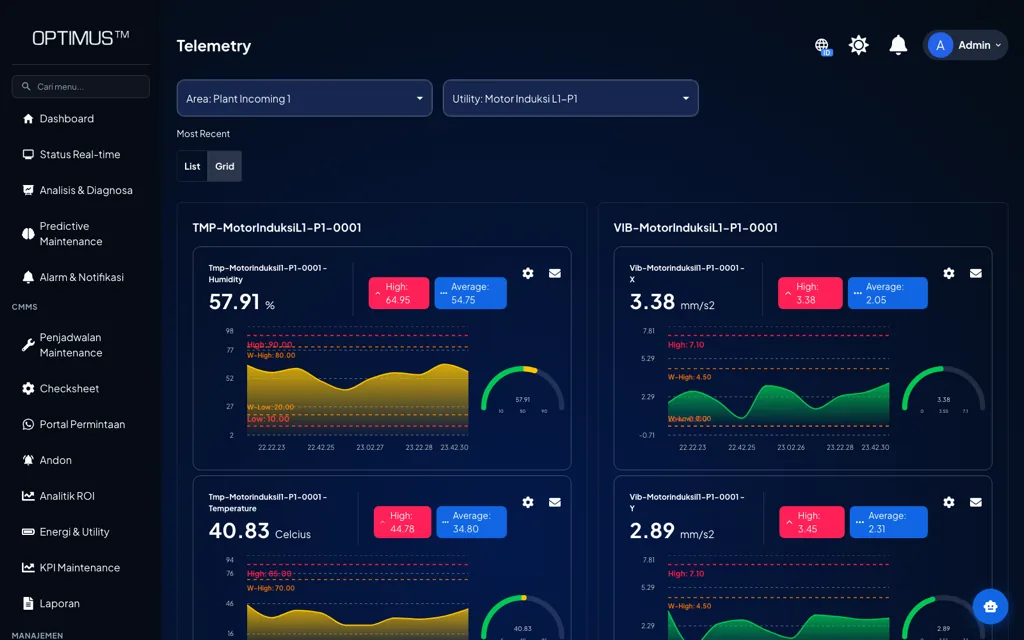Open settings gear on Vib Y card

click(x=949, y=502)
